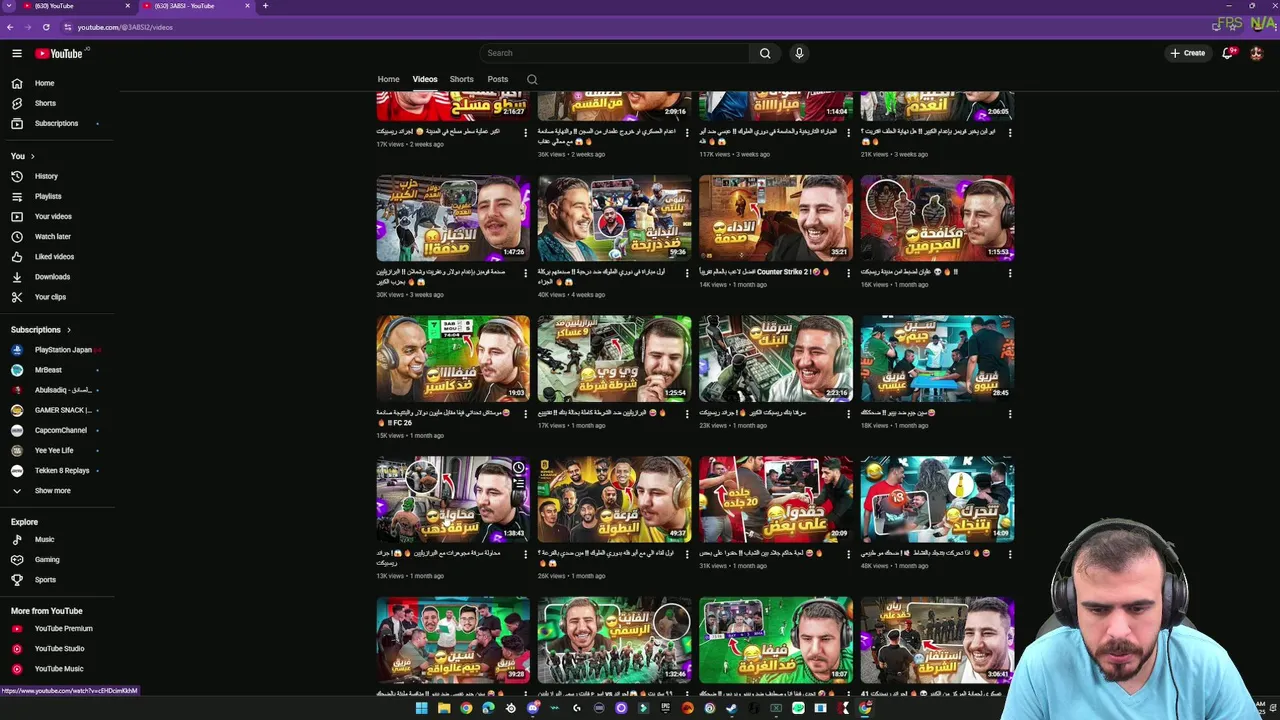Go back with the browser back arrow
The image size is (1280, 720).
point(10,27)
